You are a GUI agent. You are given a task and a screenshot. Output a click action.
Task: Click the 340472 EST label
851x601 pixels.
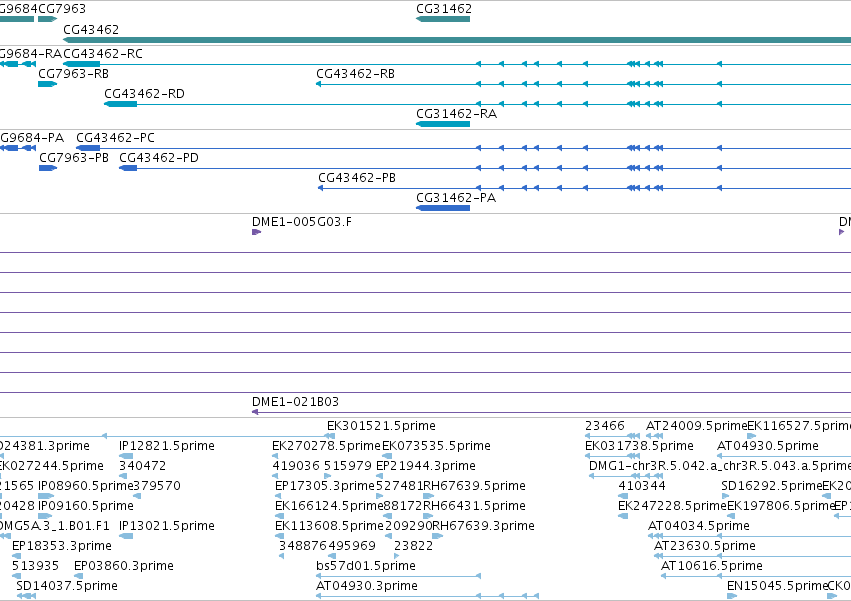(x=143, y=466)
